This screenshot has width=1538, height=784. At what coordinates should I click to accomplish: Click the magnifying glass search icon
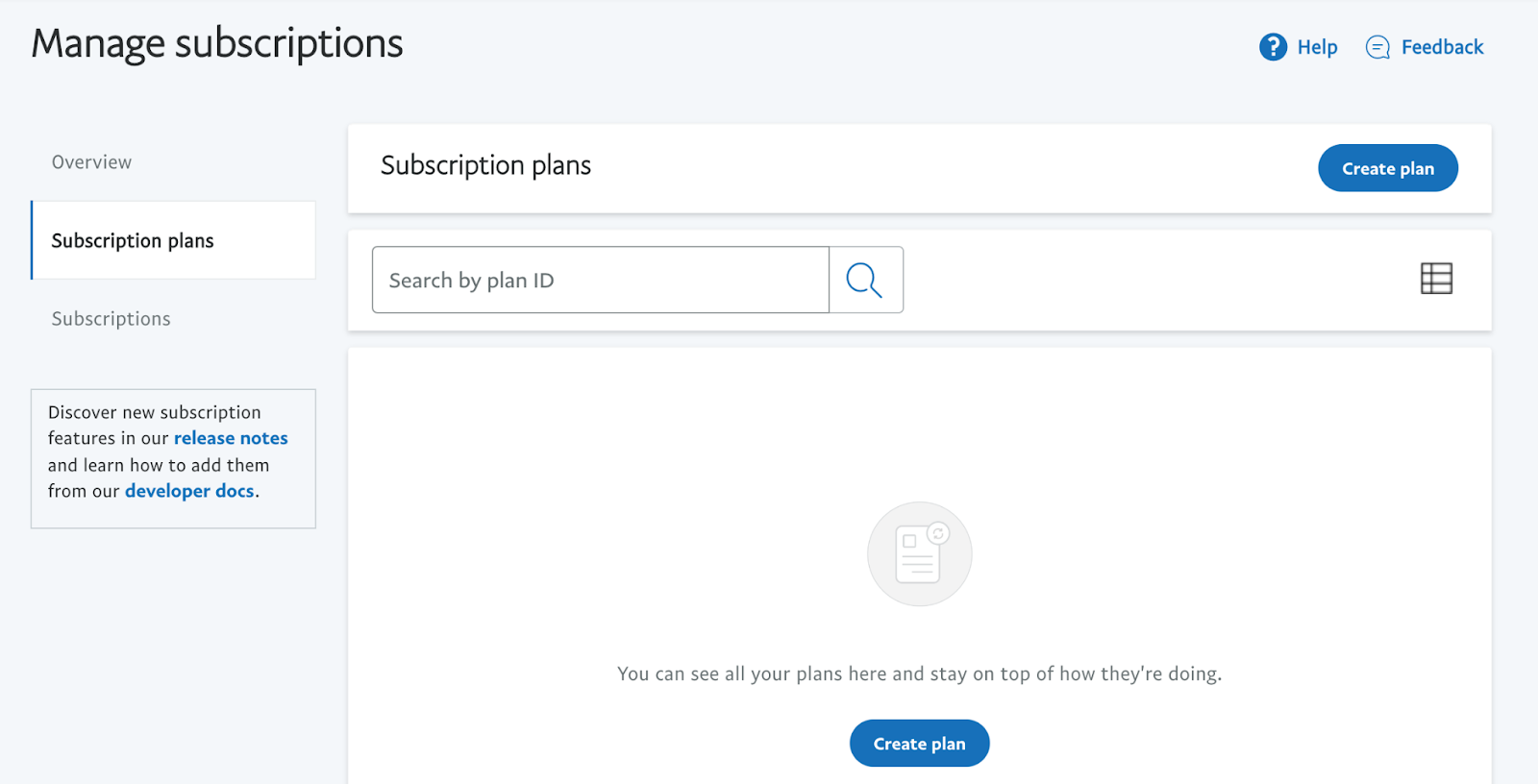(864, 281)
